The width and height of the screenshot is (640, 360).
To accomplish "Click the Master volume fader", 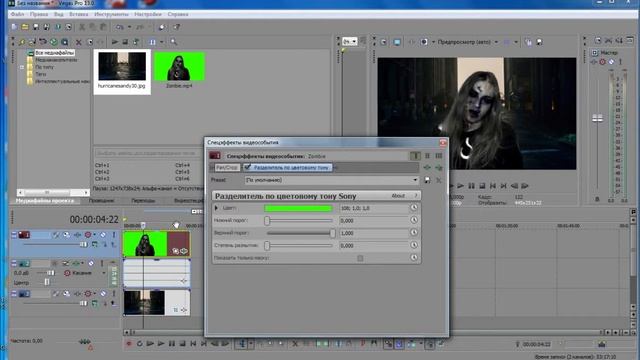I will tap(598, 118).
